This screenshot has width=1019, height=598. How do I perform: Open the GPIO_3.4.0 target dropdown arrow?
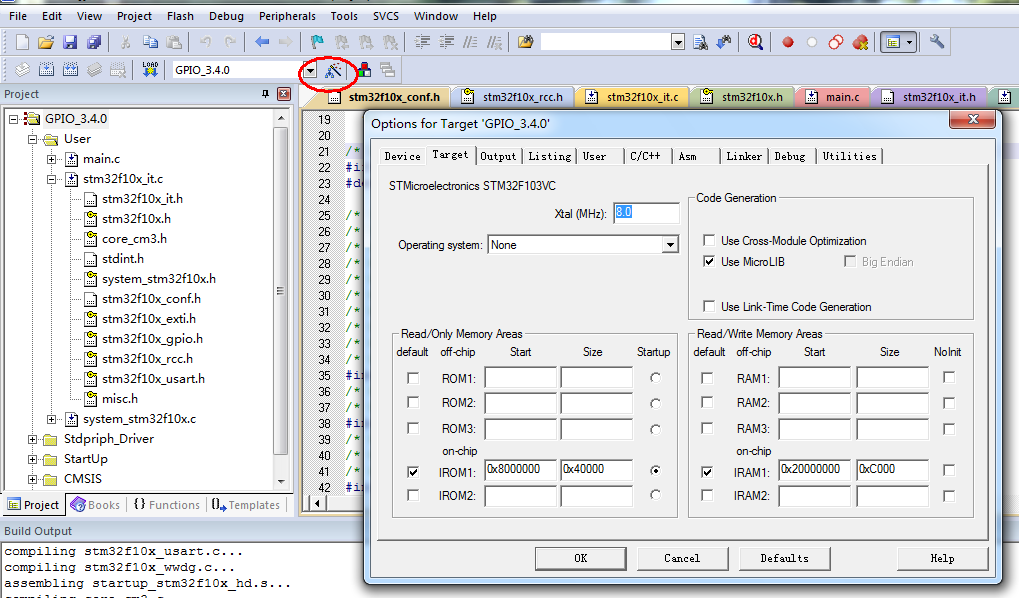(310, 70)
